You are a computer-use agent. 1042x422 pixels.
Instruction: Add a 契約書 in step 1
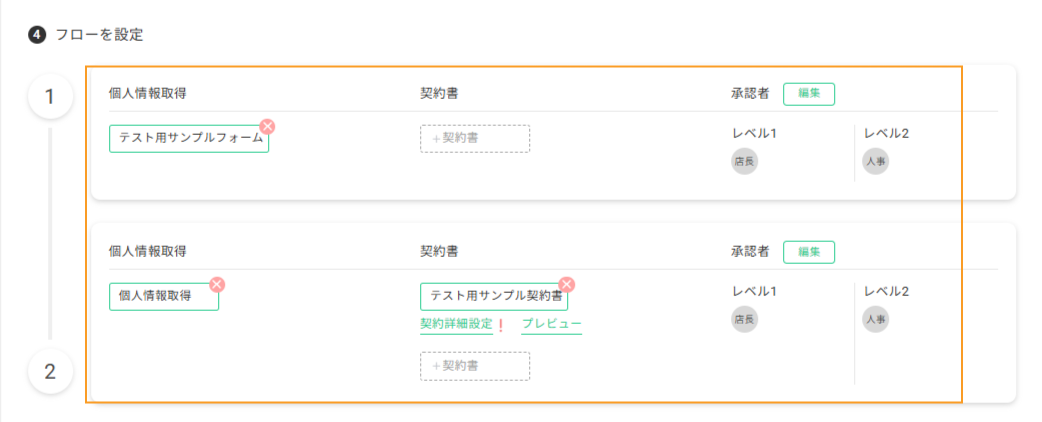click(475, 139)
